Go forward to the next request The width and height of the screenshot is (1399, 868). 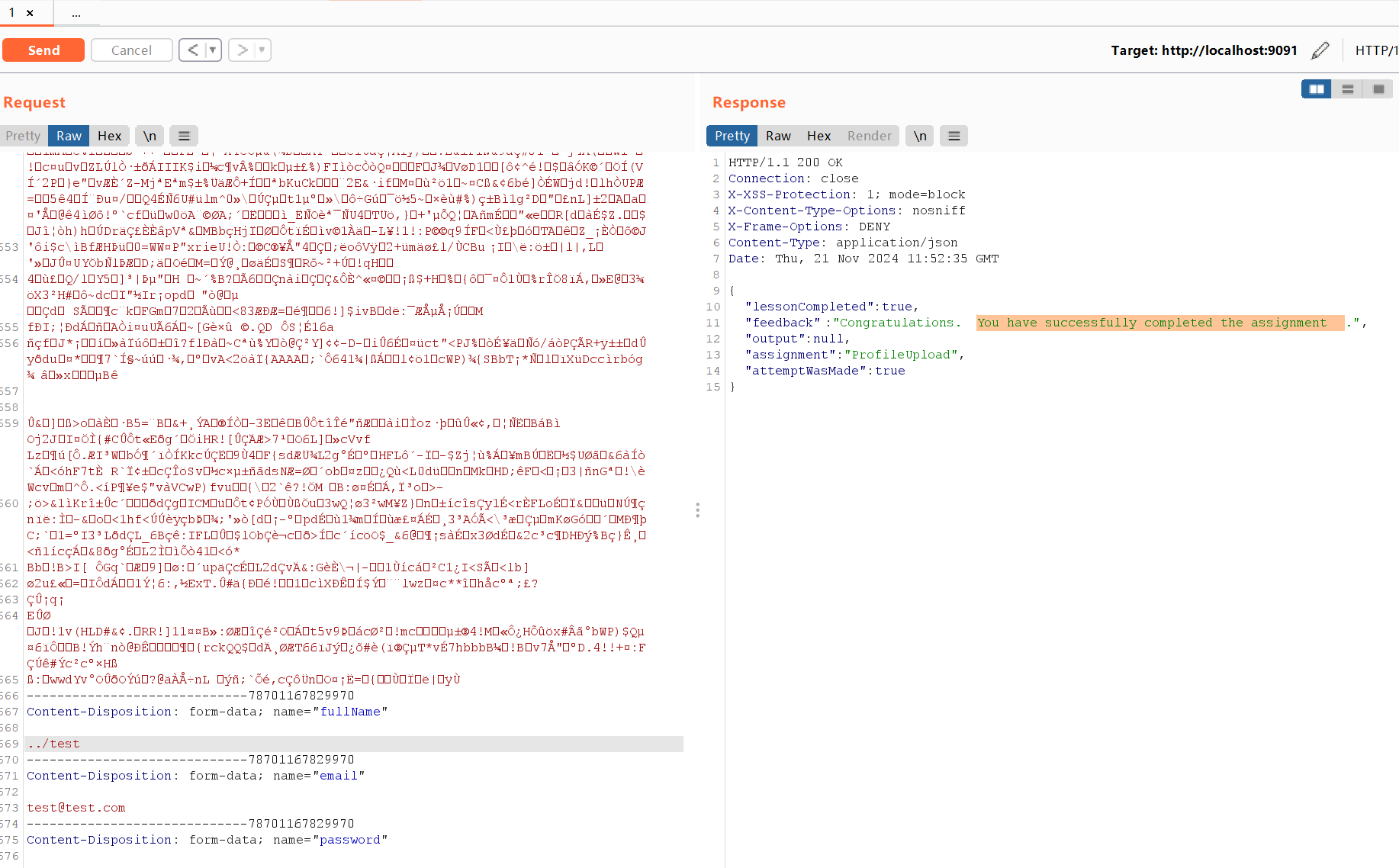tap(242, 50)
